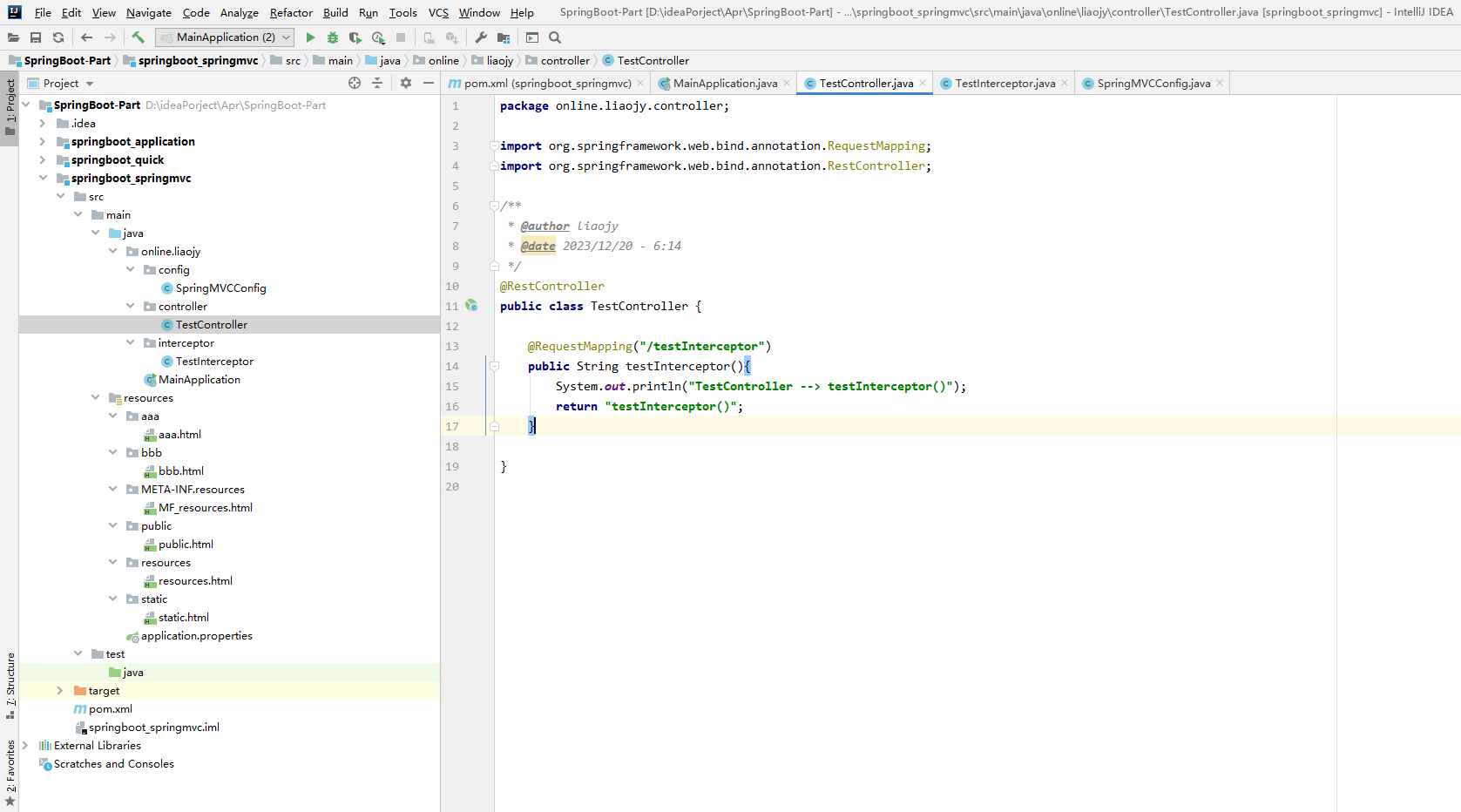Run MainApplication with the green play icon

(x=310, y=37)
